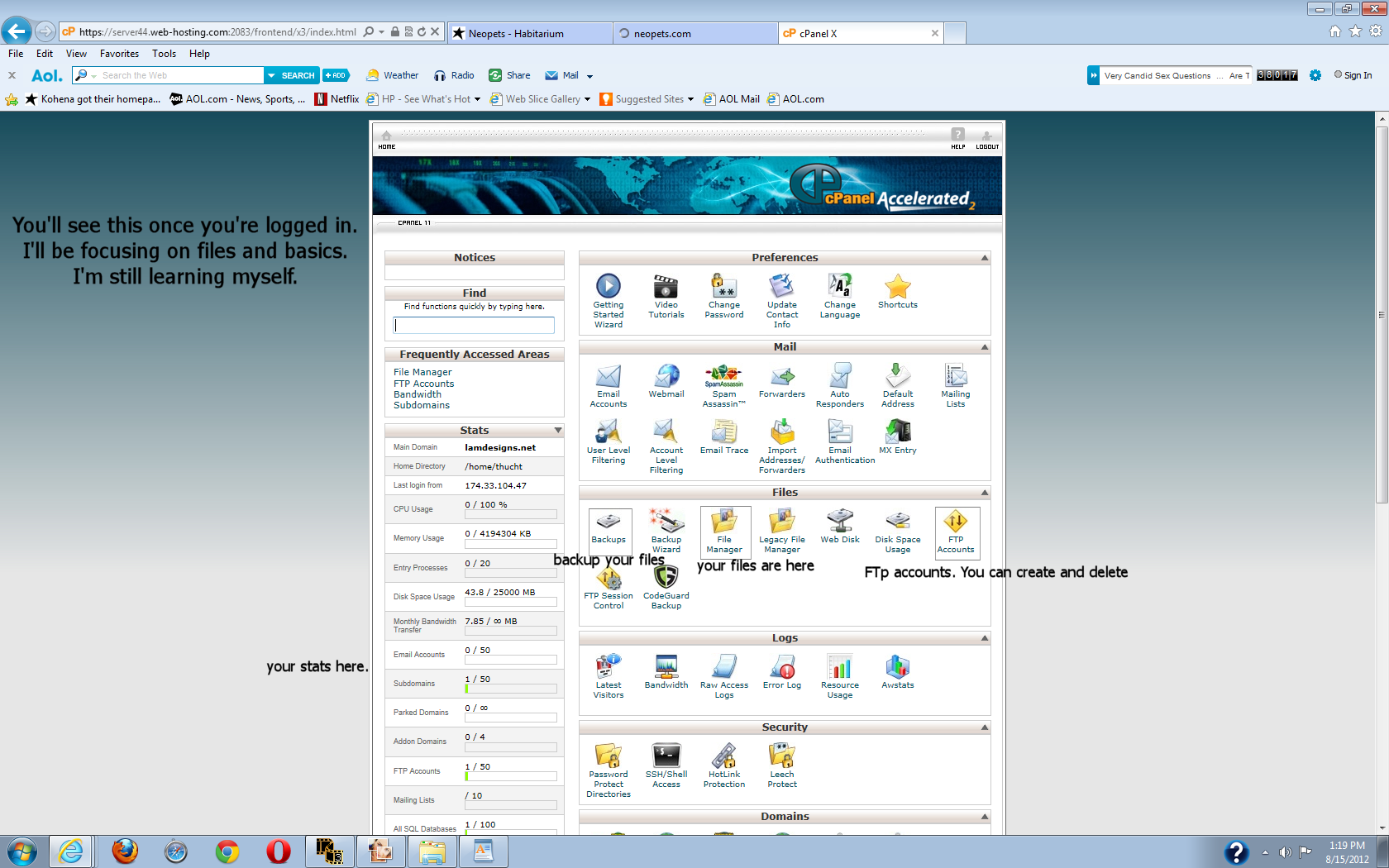This screenshot has width=1389, height=868.
Task: Open FTP Accounts icon in Files
Action: tap(956, 521)
